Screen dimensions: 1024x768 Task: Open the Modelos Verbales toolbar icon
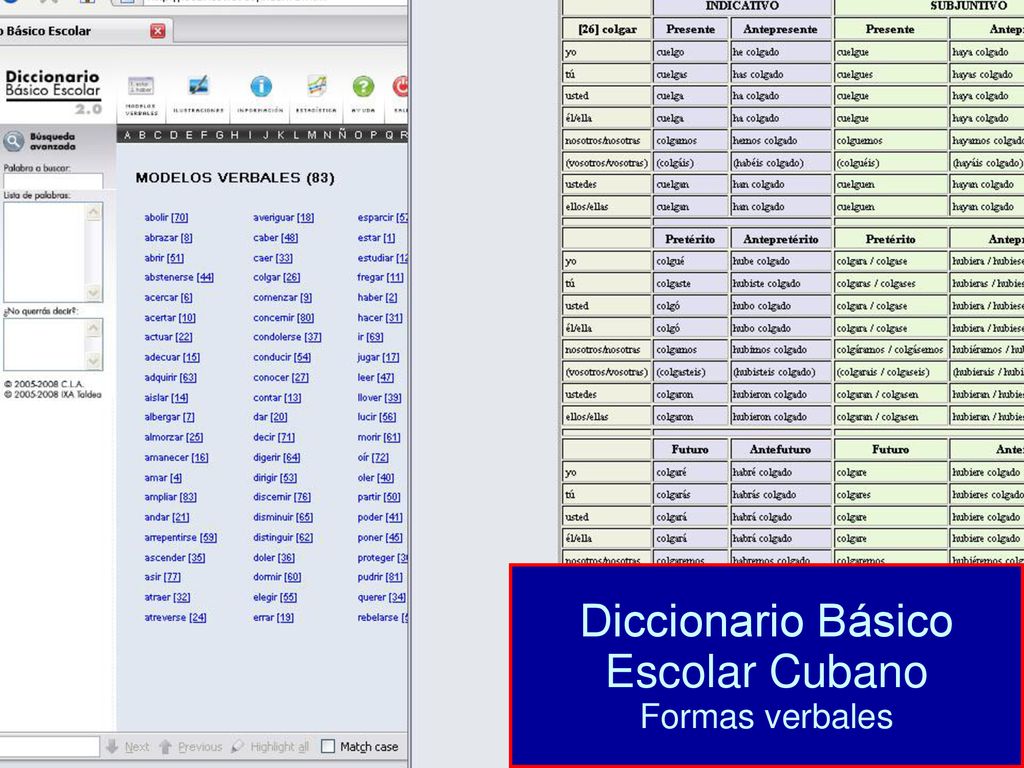(141, 95)
